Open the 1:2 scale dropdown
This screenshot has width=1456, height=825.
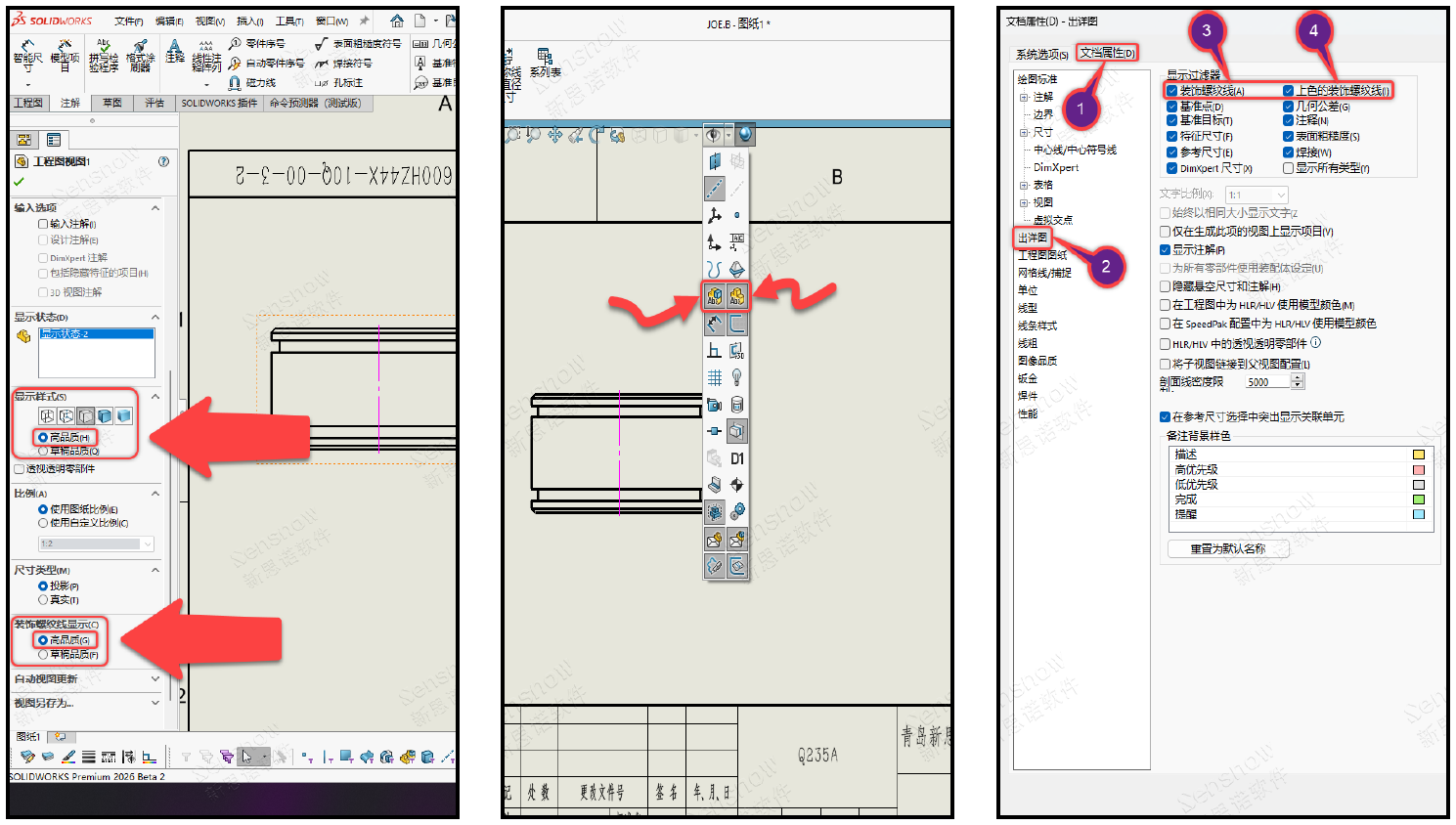(x=148, y=543)
